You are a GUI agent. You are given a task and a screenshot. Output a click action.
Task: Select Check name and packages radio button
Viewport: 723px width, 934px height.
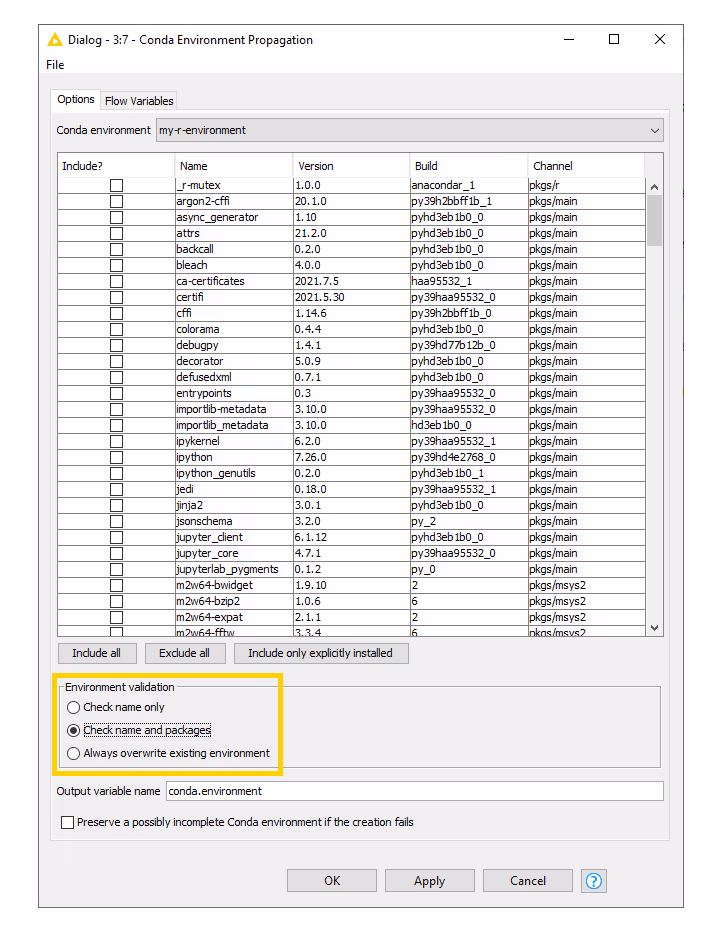coord(73,730)
